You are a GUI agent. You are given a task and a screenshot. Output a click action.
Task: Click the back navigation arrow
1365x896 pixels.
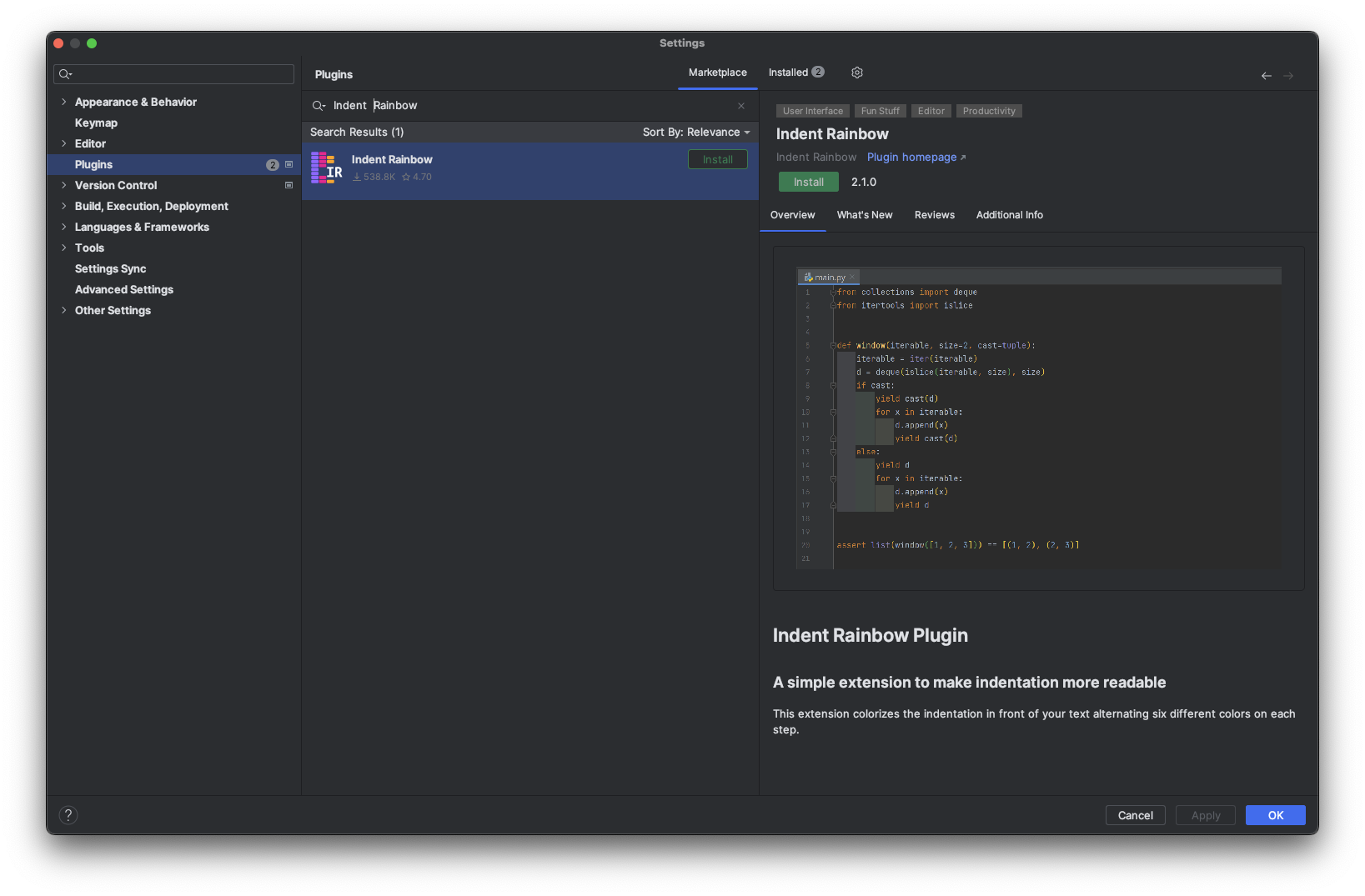point(1266,76)
